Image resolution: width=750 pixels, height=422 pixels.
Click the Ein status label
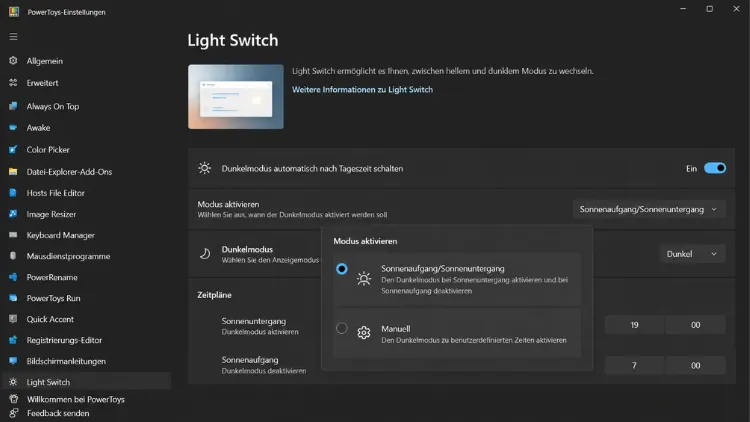tap(692, 168)
